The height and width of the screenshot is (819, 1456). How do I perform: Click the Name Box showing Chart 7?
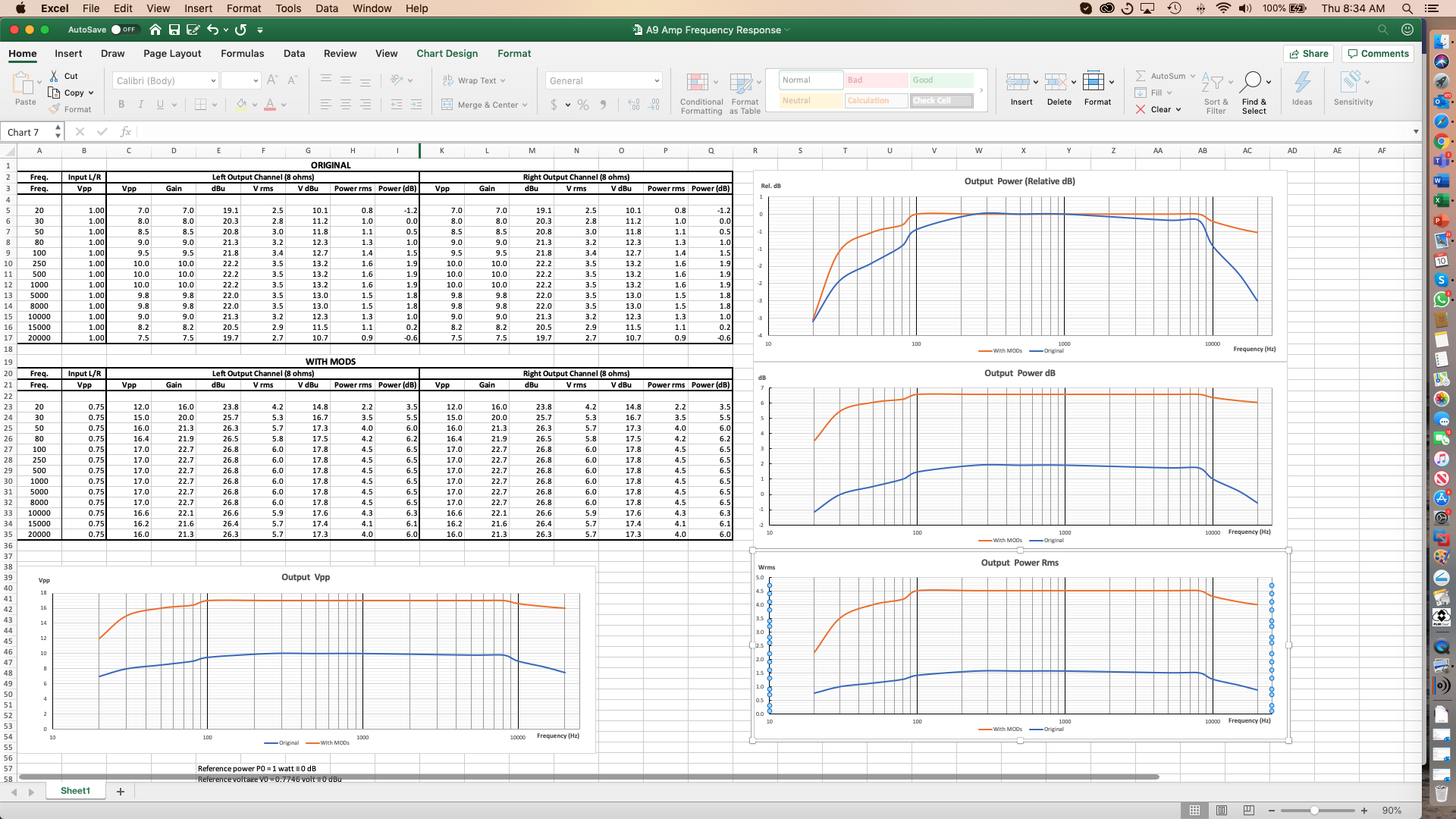(x=28, y=132)
